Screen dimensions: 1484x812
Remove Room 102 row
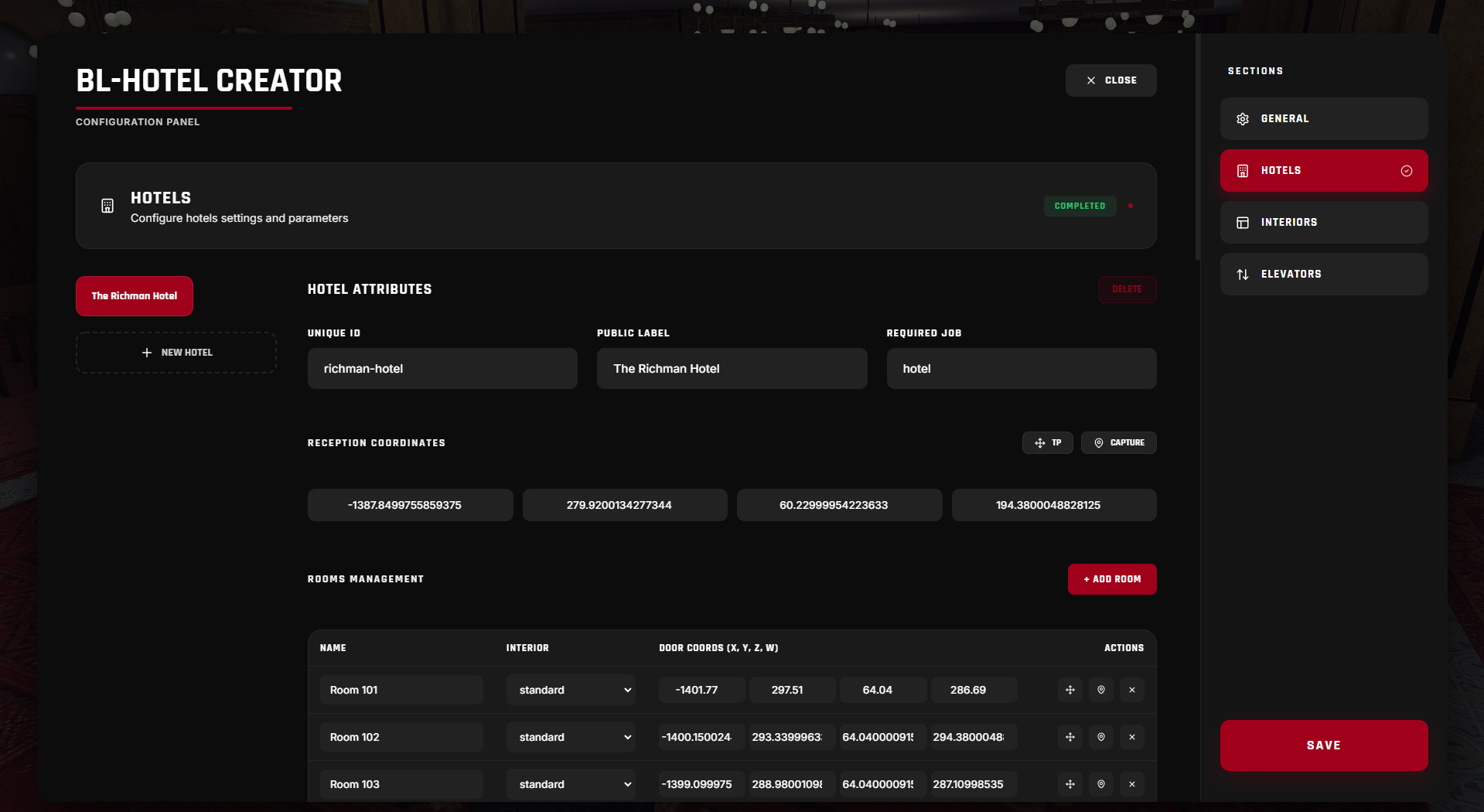pos(1132,737)
